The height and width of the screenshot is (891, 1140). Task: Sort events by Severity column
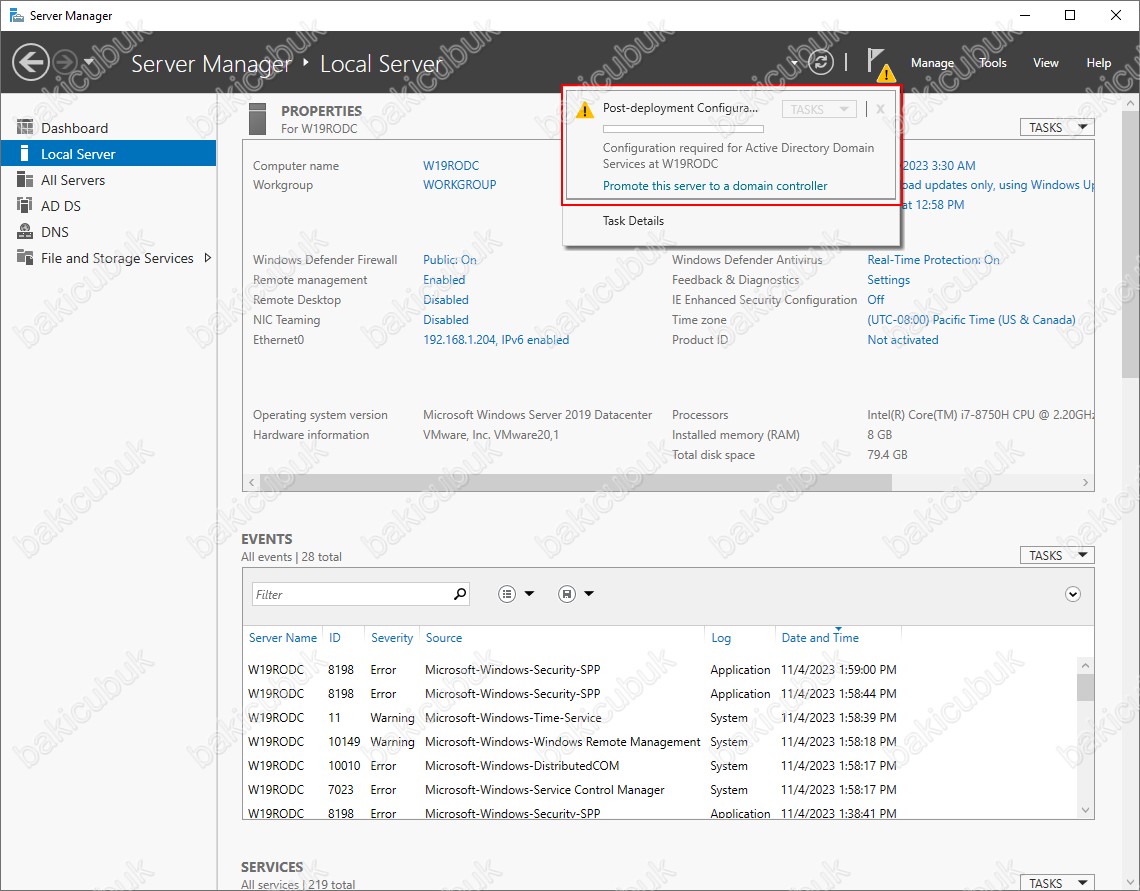click(x=392, y=637)
